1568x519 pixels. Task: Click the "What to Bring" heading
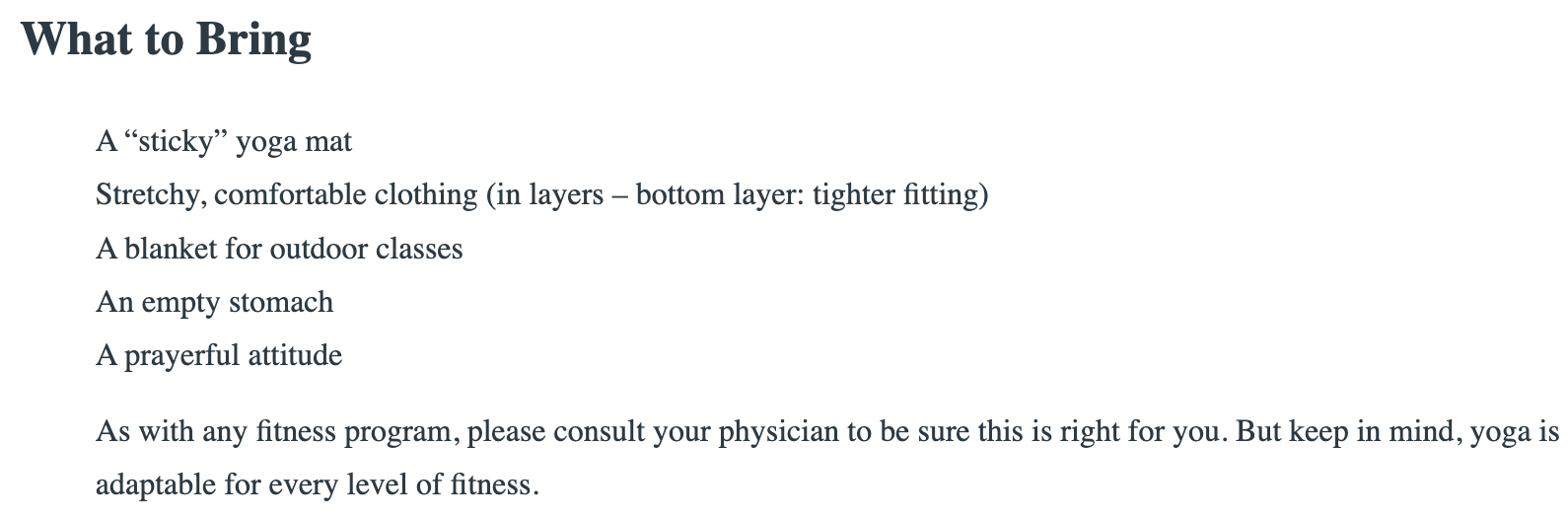tap(166, 40)
